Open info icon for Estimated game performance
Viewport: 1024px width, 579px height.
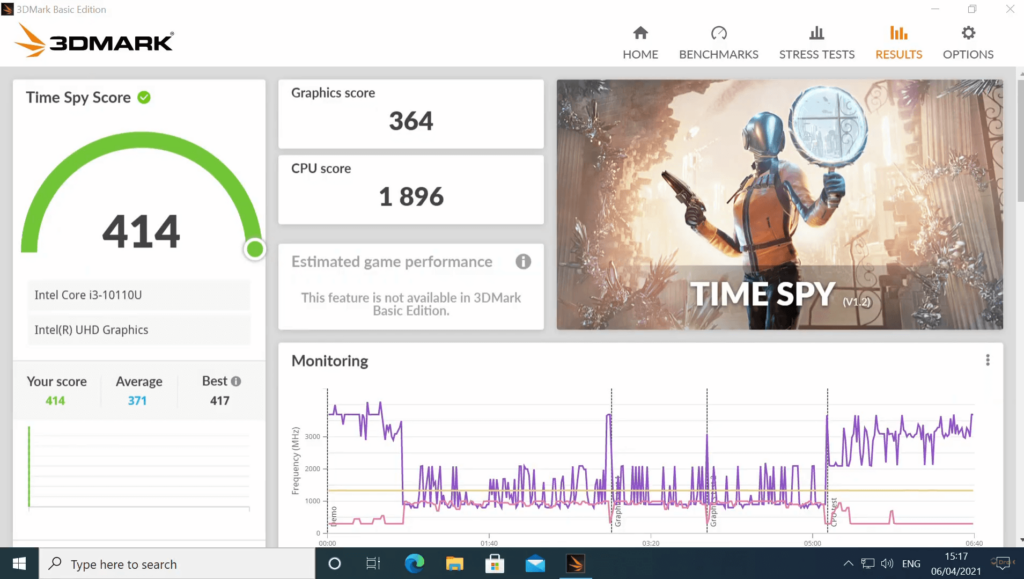coord(523,262)
